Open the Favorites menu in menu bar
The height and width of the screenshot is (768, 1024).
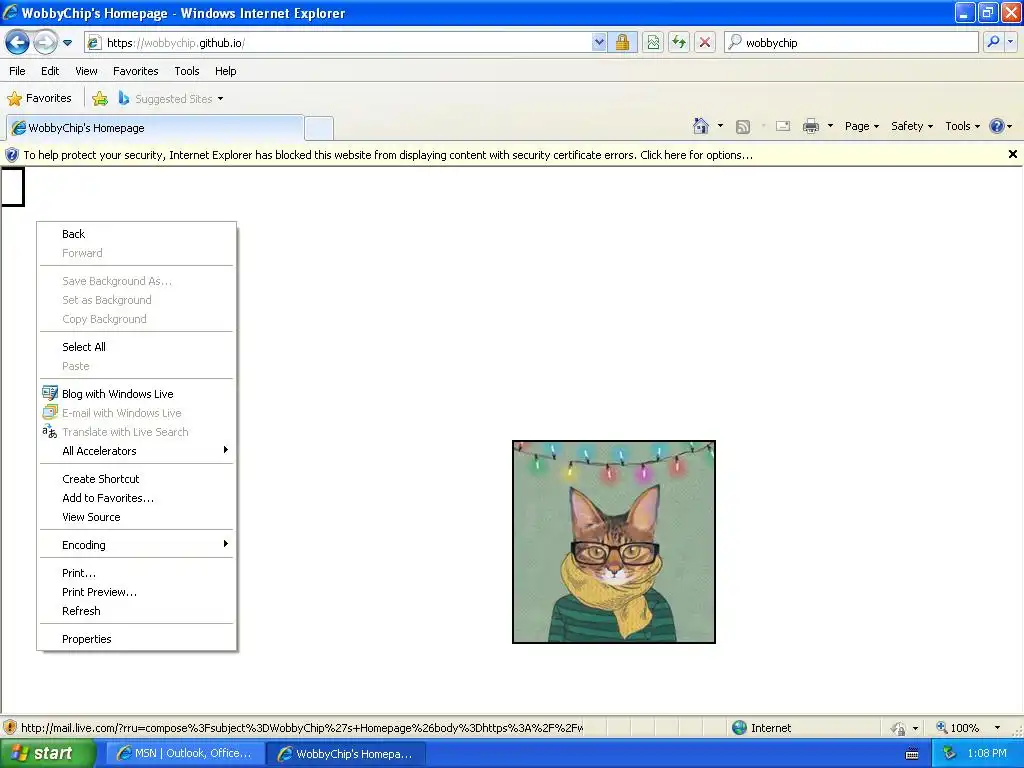tap(135, 71)
